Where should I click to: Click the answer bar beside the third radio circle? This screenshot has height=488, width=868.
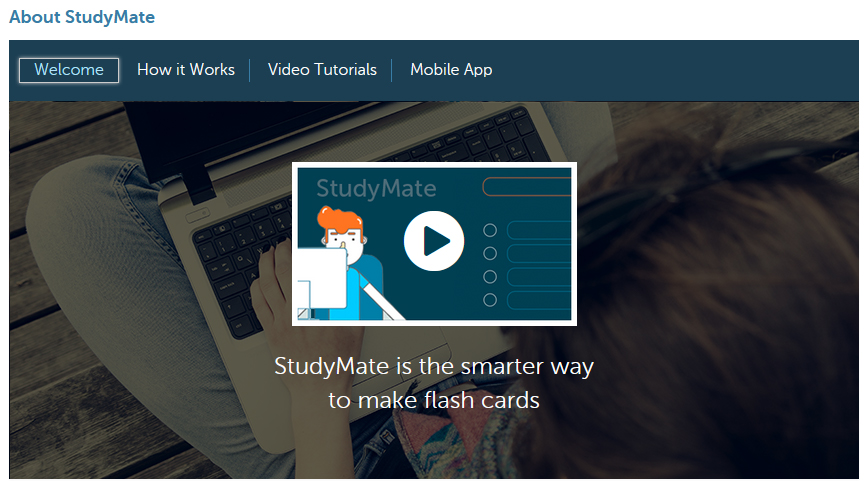pyautogui.click(x=539, y=277)
